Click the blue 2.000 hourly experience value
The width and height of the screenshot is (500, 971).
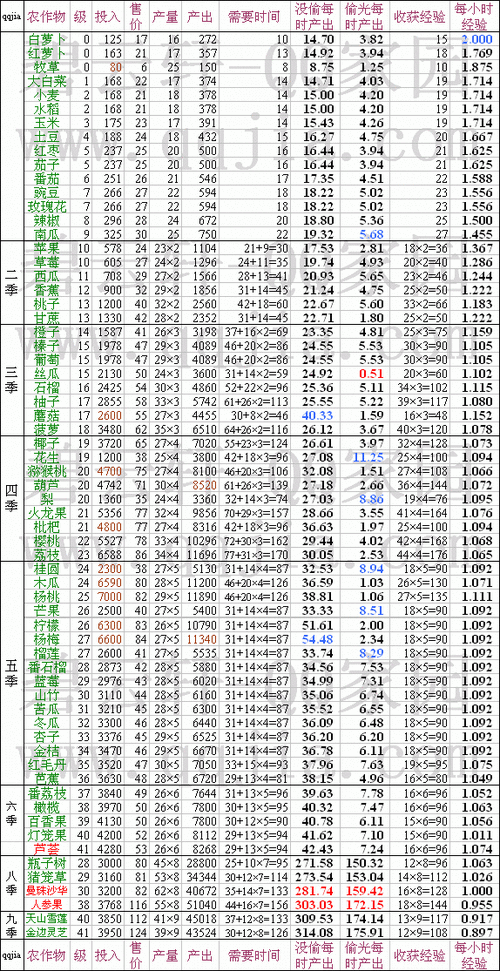pyautogui.click(x=476, y=39)
